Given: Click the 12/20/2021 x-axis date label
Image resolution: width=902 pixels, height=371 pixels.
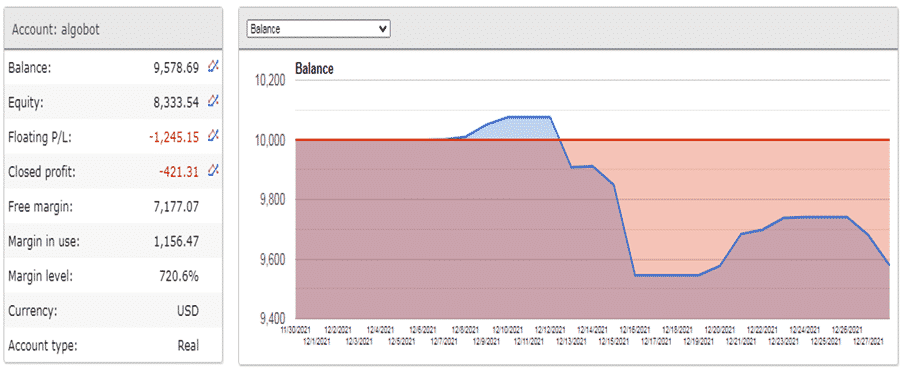Looking at the screenshot, I should (x=720, y=330).
